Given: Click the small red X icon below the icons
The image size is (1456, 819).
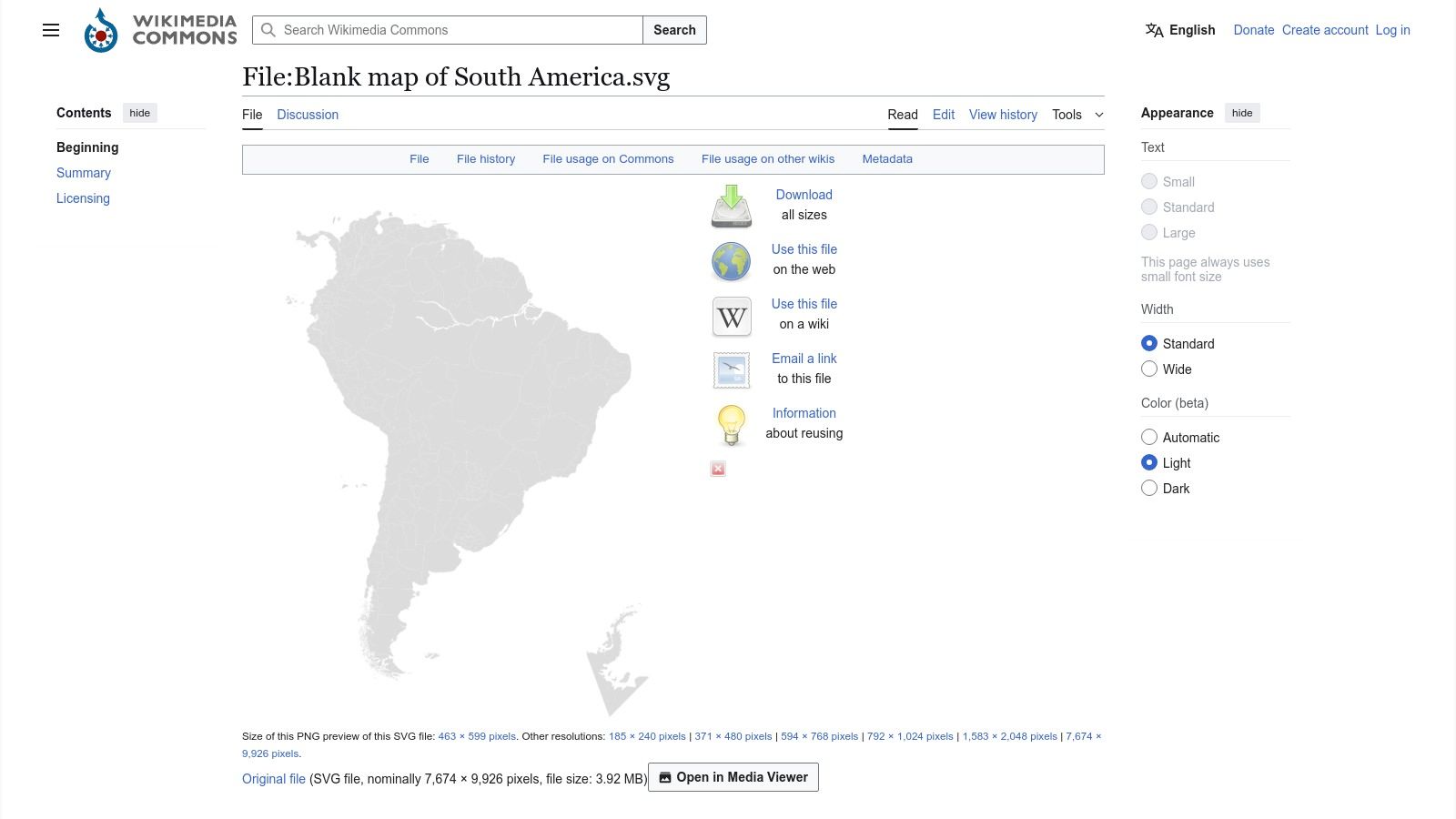Looking at the screenshot, I should click(x=718, y=469).
